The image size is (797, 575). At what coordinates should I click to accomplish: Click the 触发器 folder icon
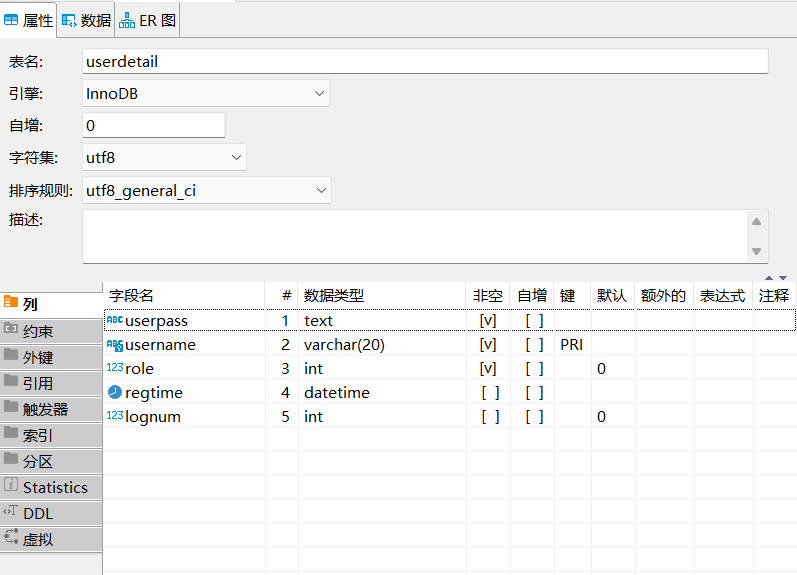click(x=11, y=407)
